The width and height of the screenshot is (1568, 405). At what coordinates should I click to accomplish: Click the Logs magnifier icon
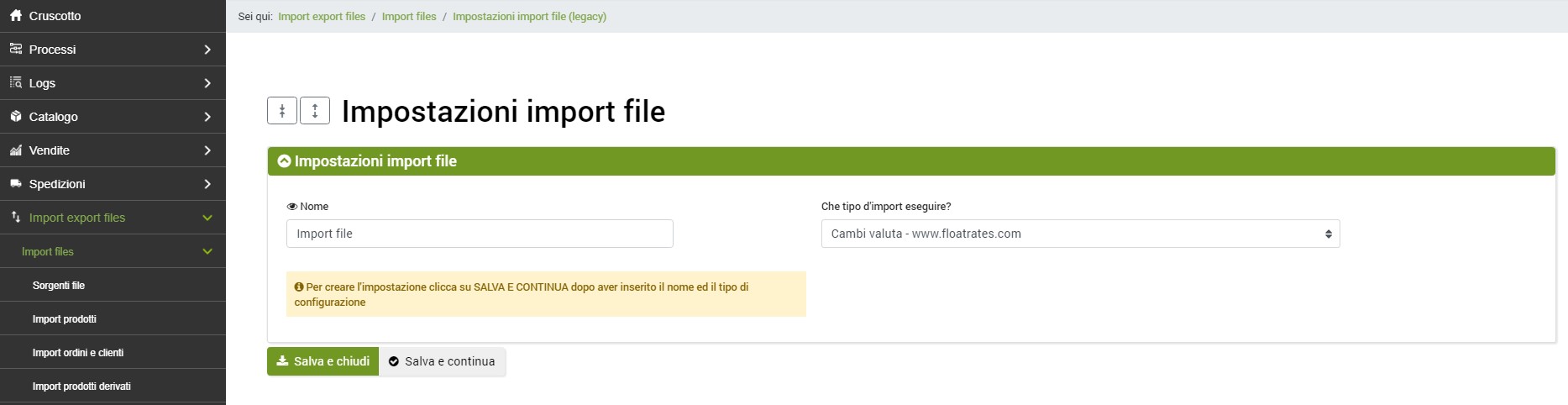coord(16,83)
